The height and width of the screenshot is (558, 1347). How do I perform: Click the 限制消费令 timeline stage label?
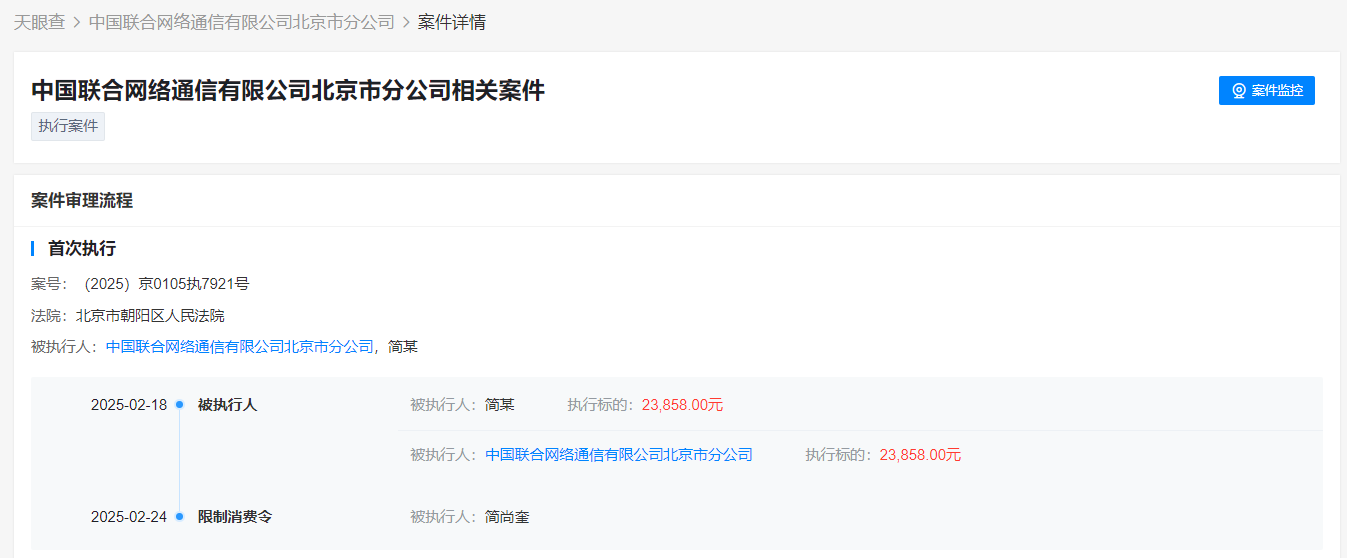pyautogui.click(x=235, y=517)
